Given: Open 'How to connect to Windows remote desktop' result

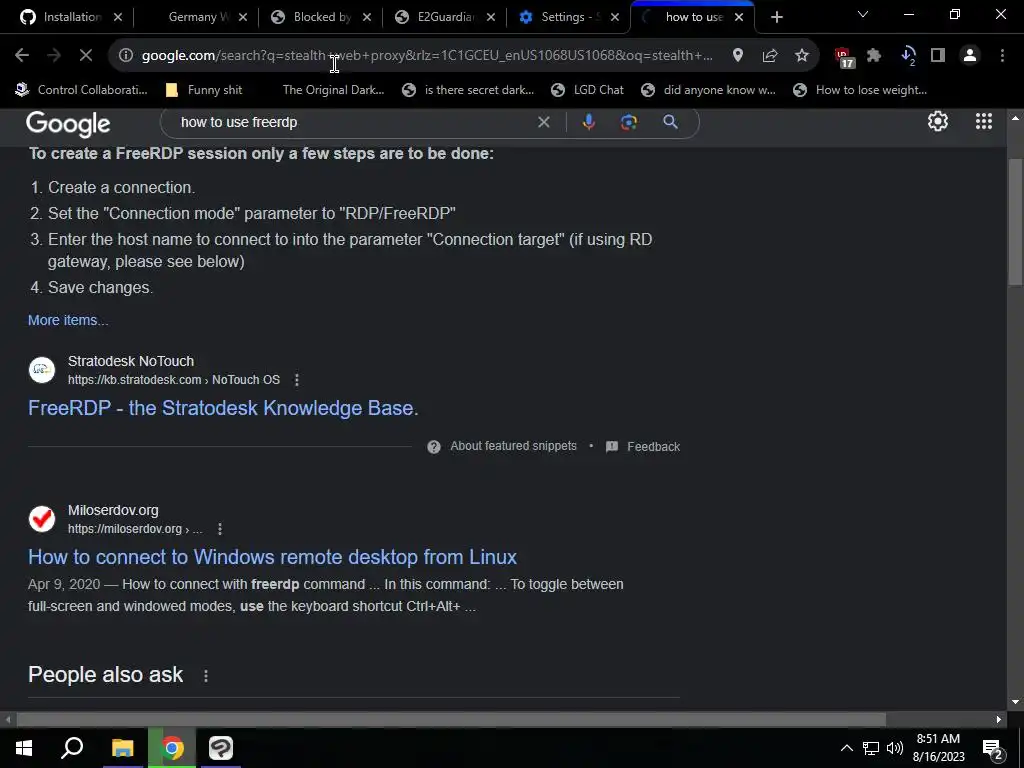Looking at the screenshot, I should pos(272,557).
